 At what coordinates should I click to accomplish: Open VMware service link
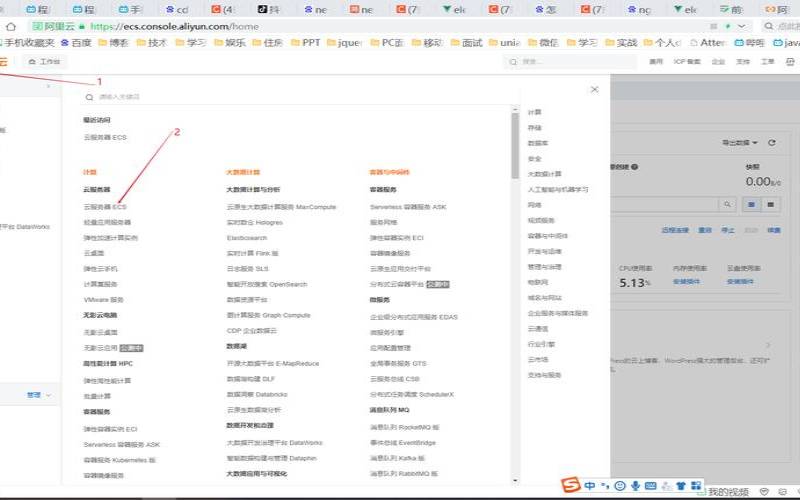click(104, 299)
